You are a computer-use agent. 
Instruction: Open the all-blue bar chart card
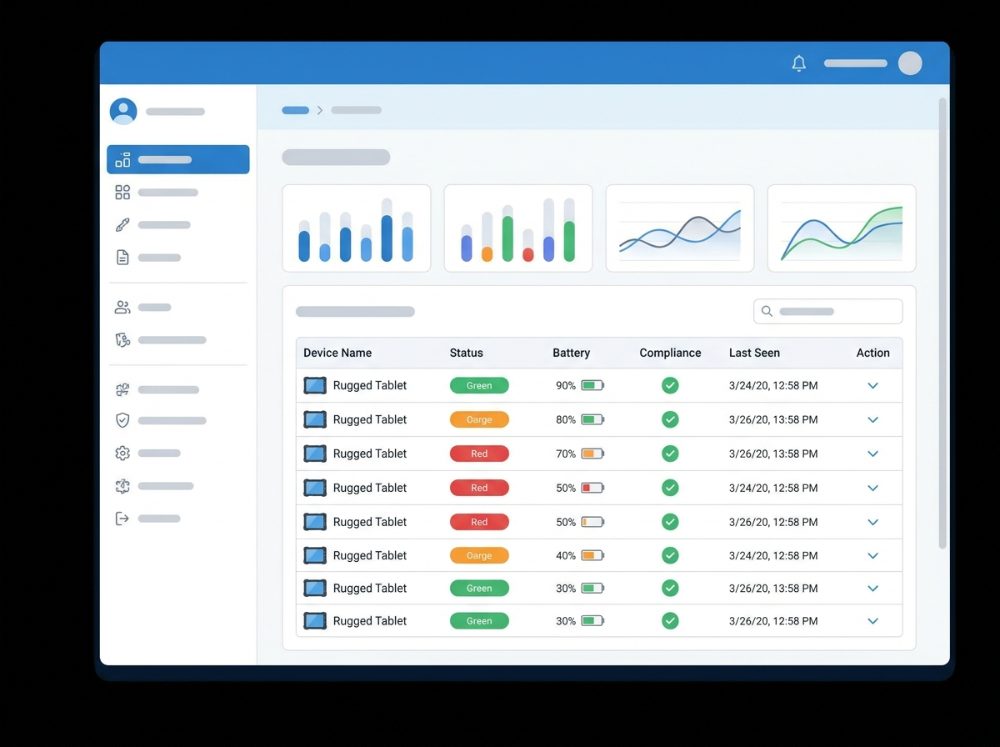coord(357,228)
